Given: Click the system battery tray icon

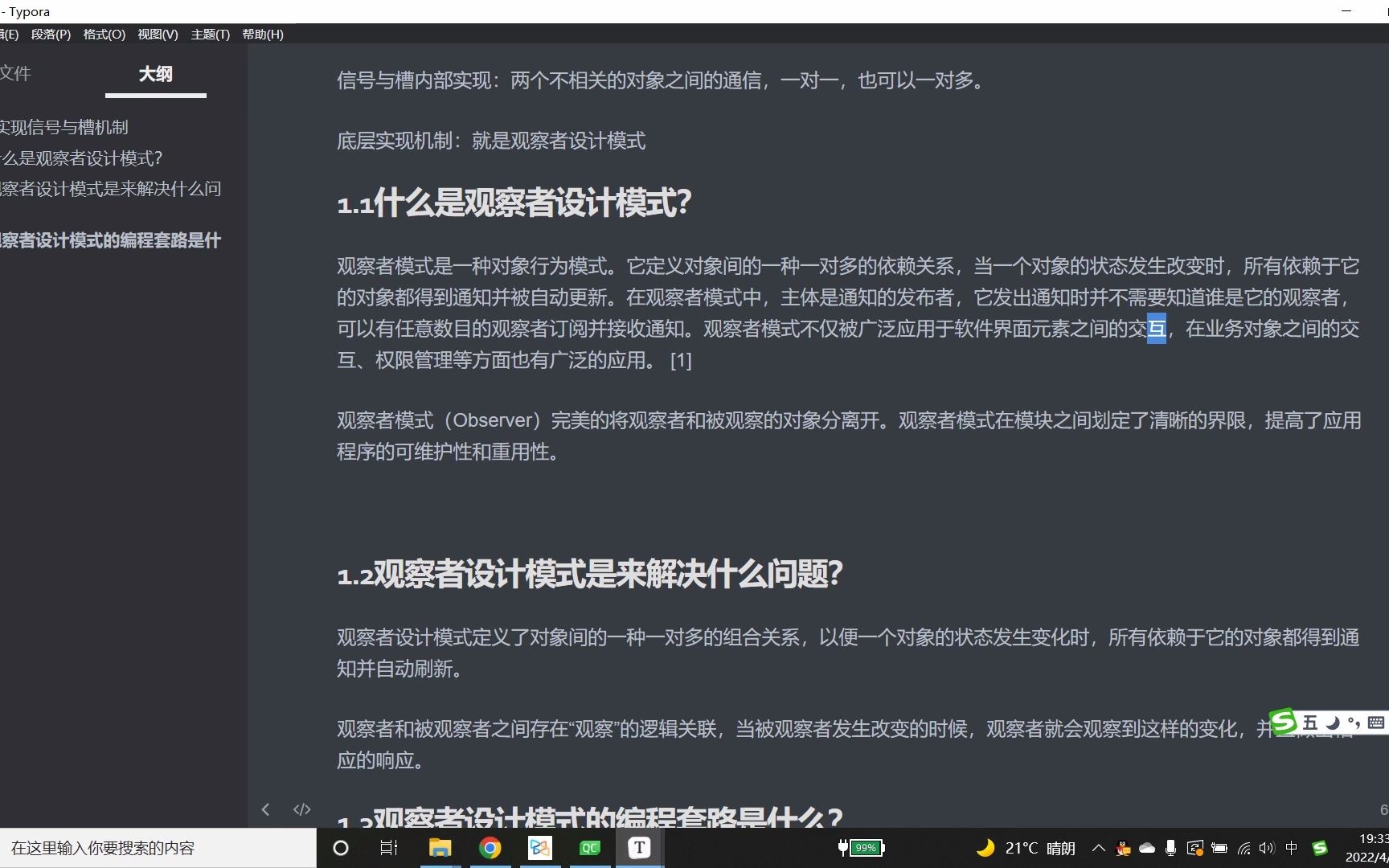Looking at the screenshot, I should [x=1219, y=848].
